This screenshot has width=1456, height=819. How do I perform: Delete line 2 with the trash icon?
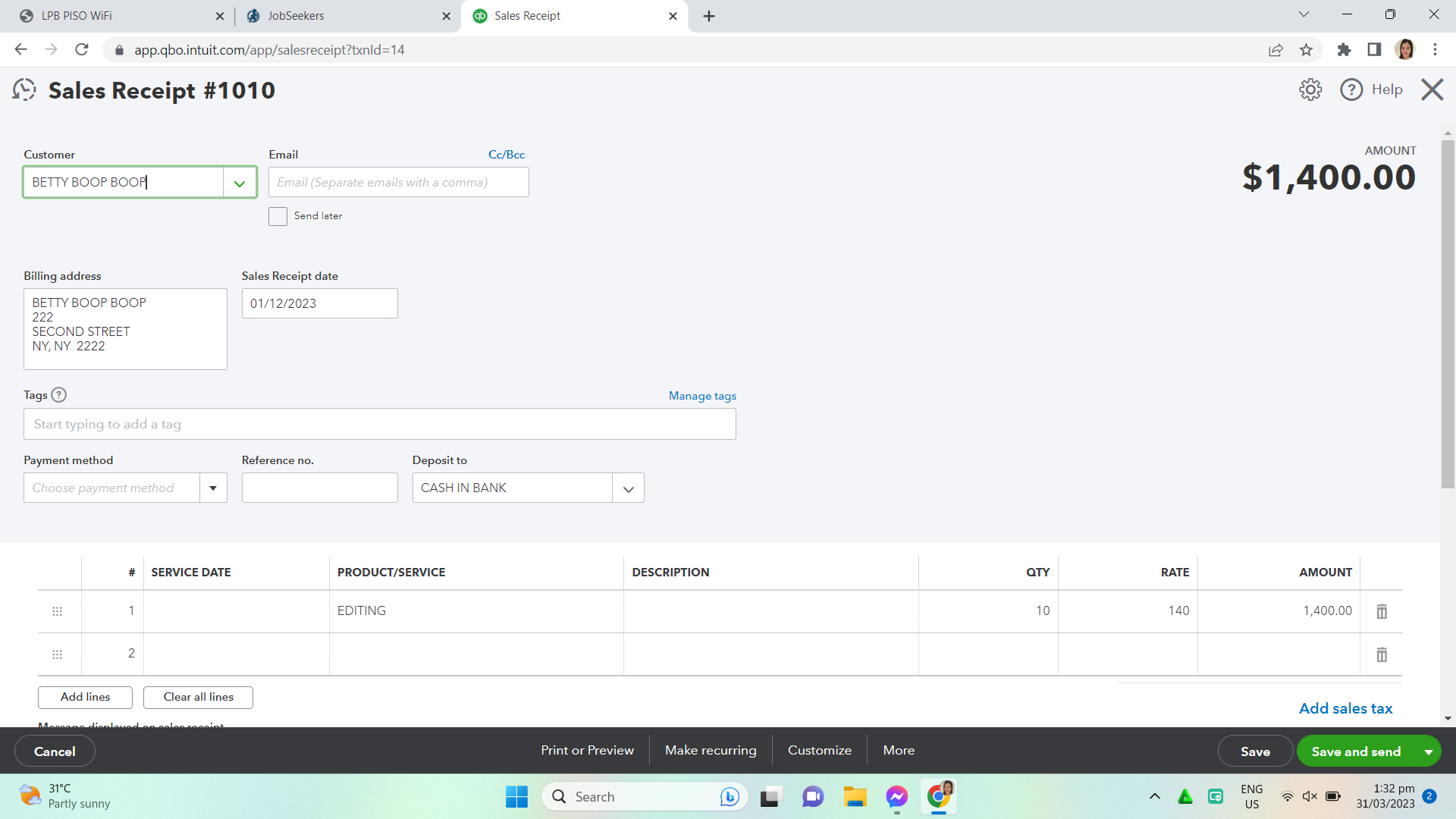point(1382,654)
